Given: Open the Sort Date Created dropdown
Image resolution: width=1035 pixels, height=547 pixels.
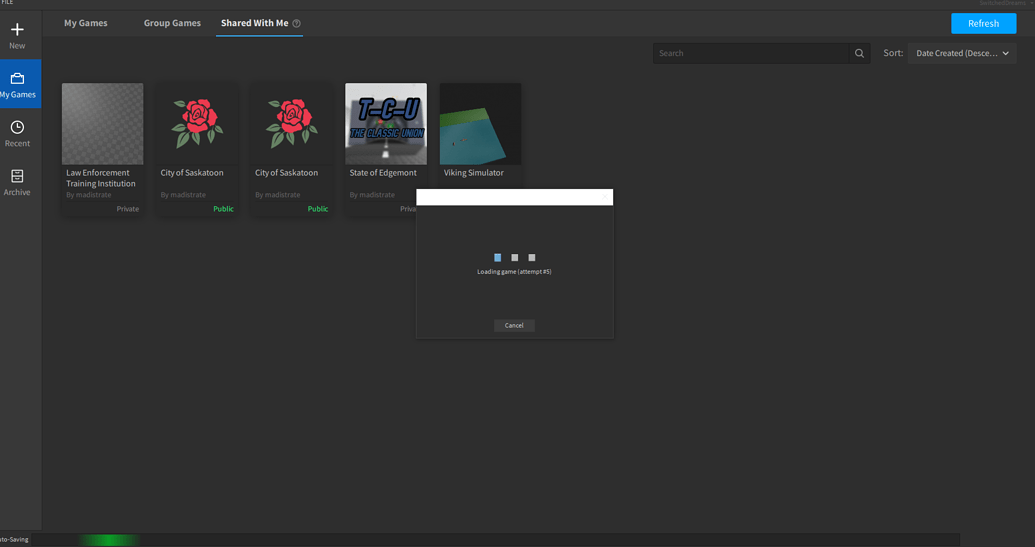Looking at the screenshot, I should tap(962, 53).
